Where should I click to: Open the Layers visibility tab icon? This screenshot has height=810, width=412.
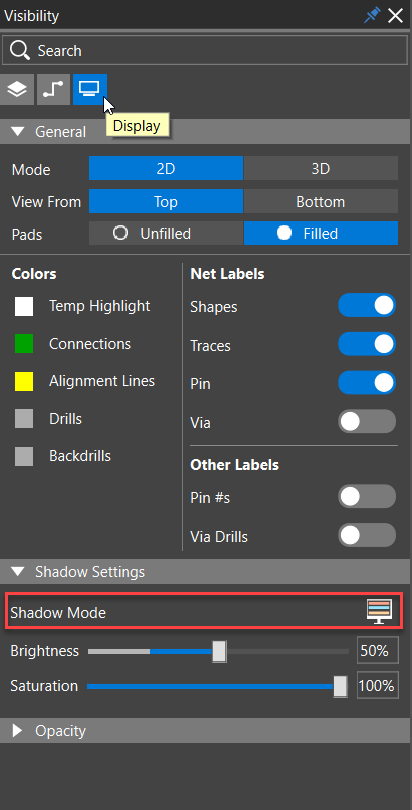point(17,89)
